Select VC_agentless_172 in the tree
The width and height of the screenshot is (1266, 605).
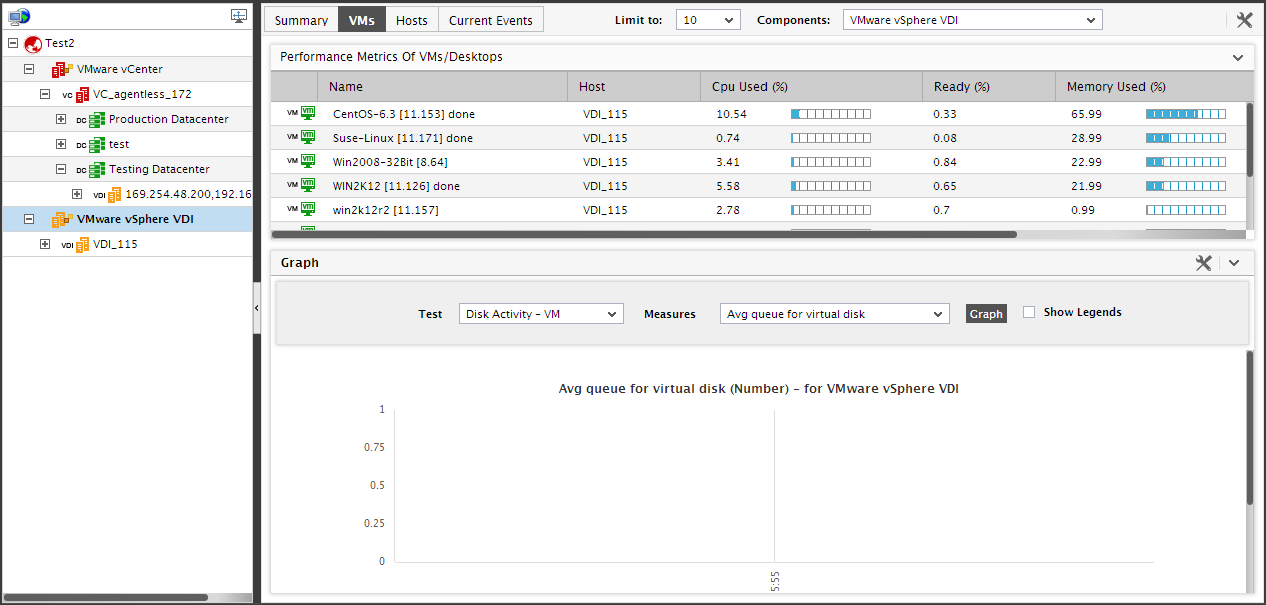(142, 94)
